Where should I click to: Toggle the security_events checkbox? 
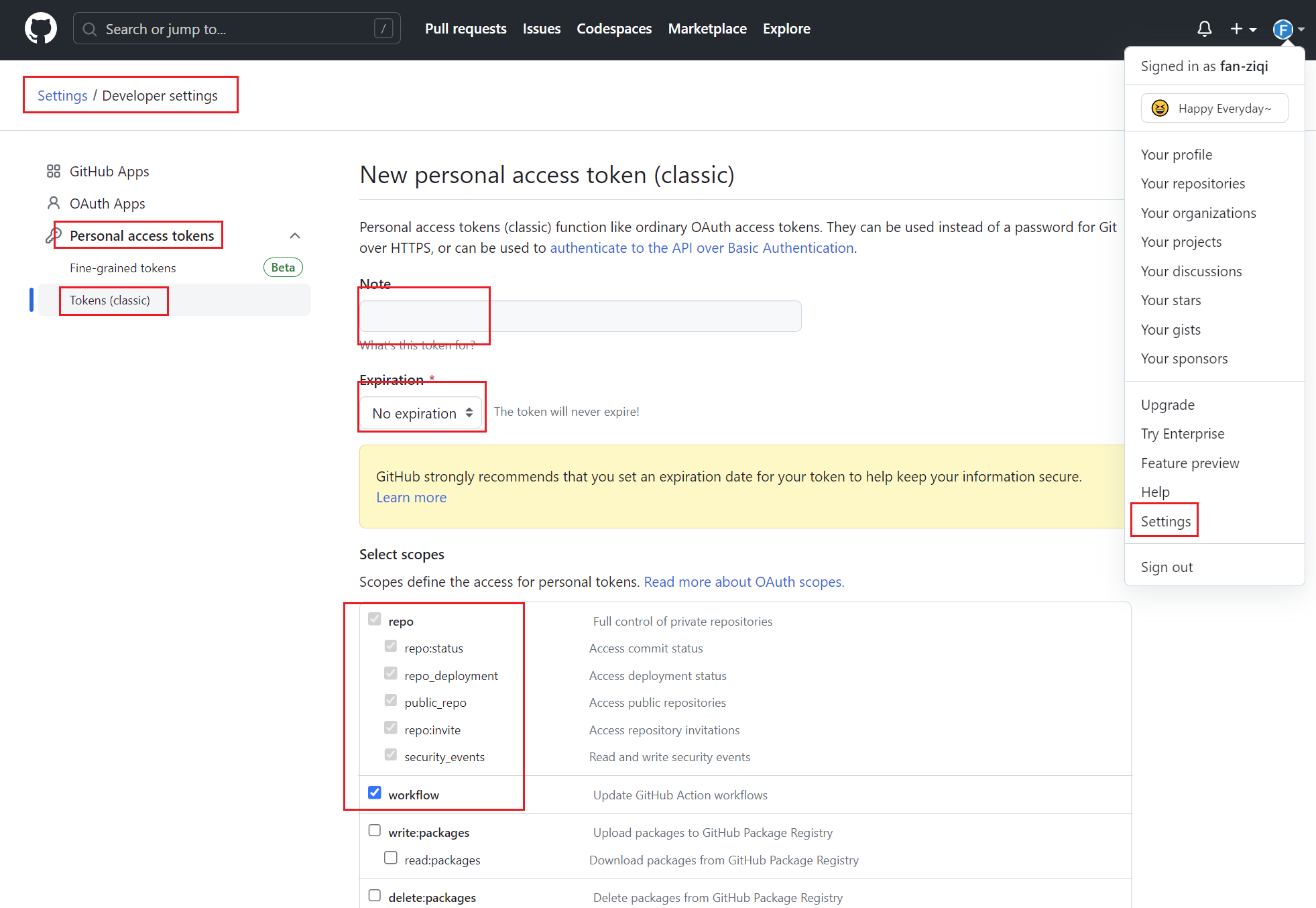tap(391, 755)
